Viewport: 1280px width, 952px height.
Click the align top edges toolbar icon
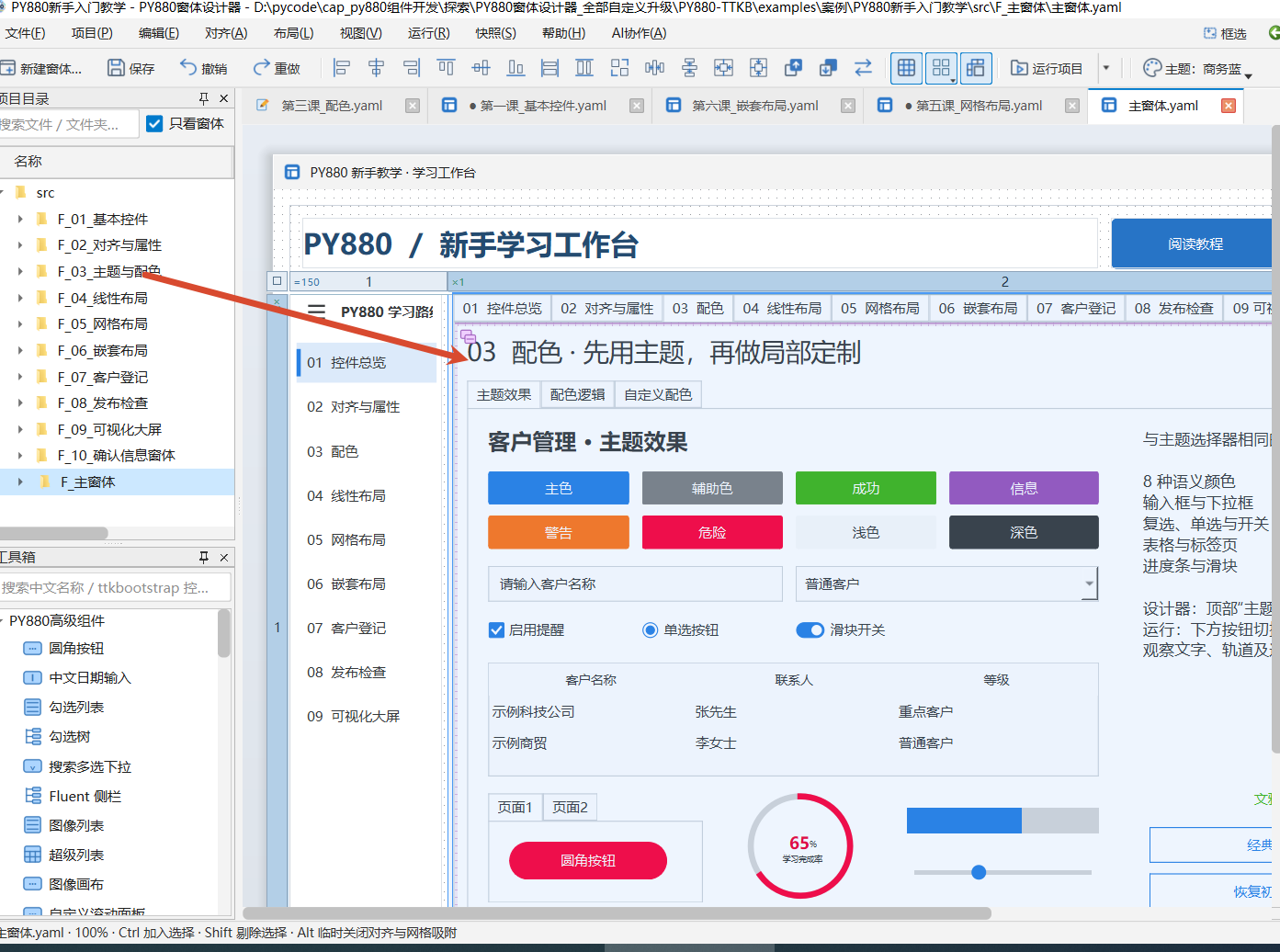point(447,68)
